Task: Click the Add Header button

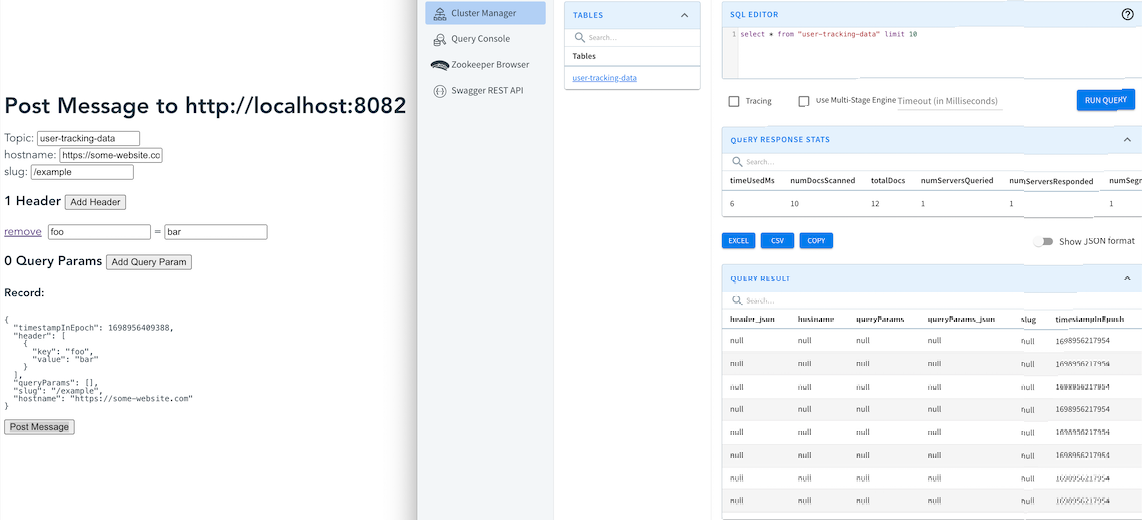Action: [95, 202]
